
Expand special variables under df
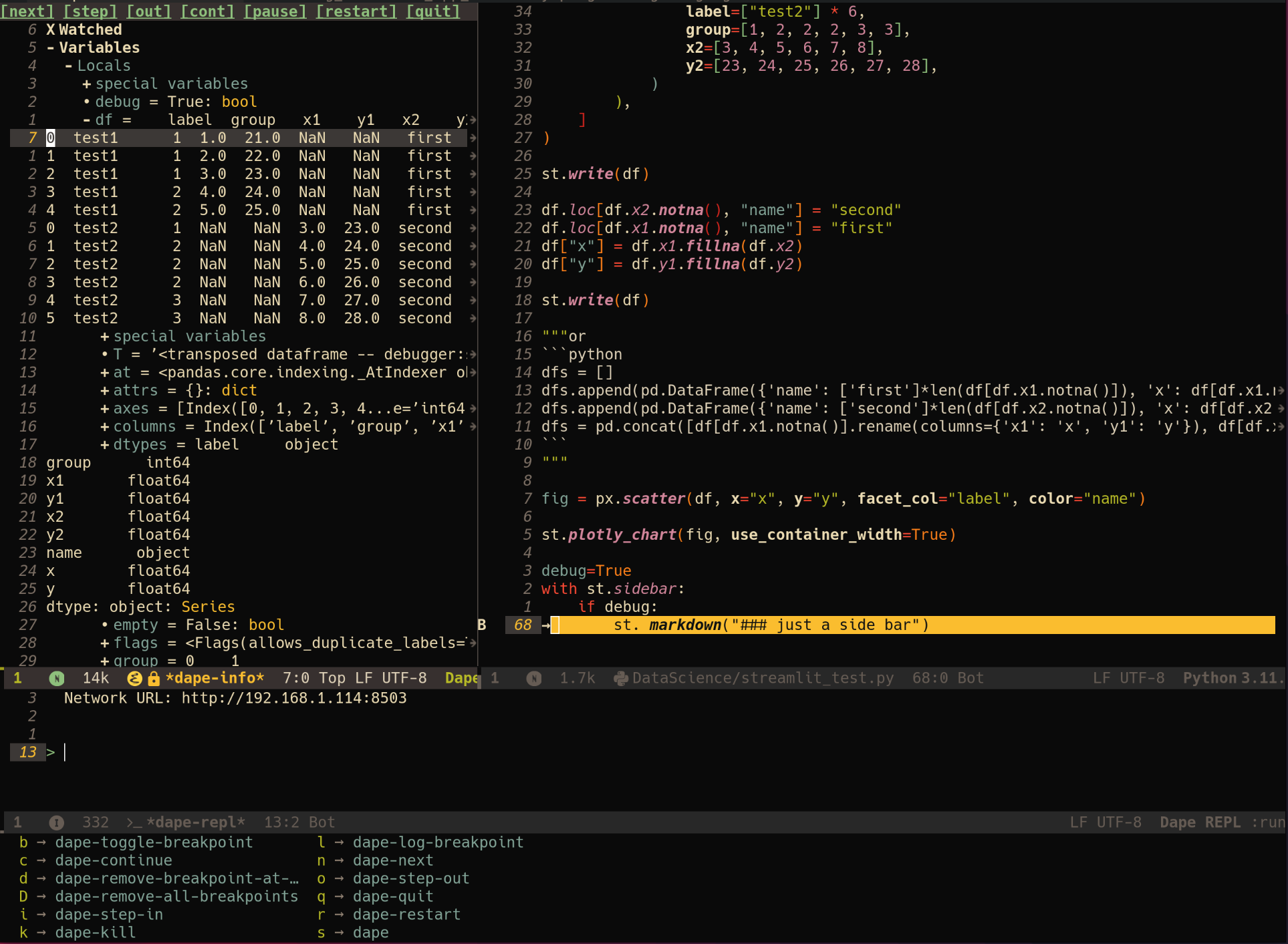point(105,336)
